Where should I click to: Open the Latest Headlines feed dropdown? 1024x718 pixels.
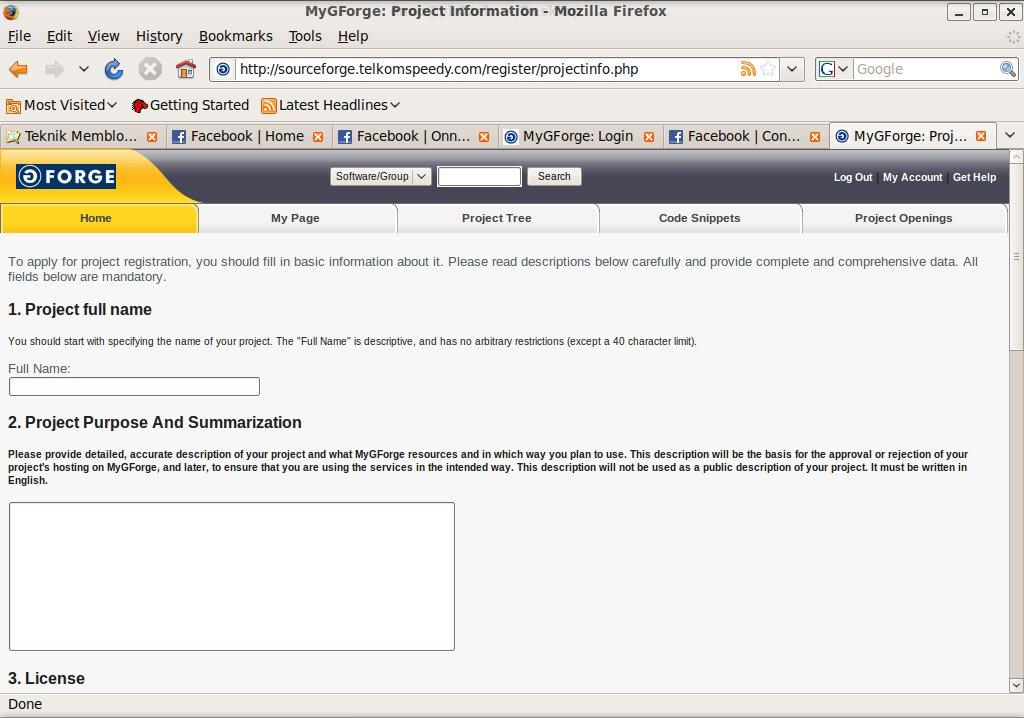click(x=331, y=105)
